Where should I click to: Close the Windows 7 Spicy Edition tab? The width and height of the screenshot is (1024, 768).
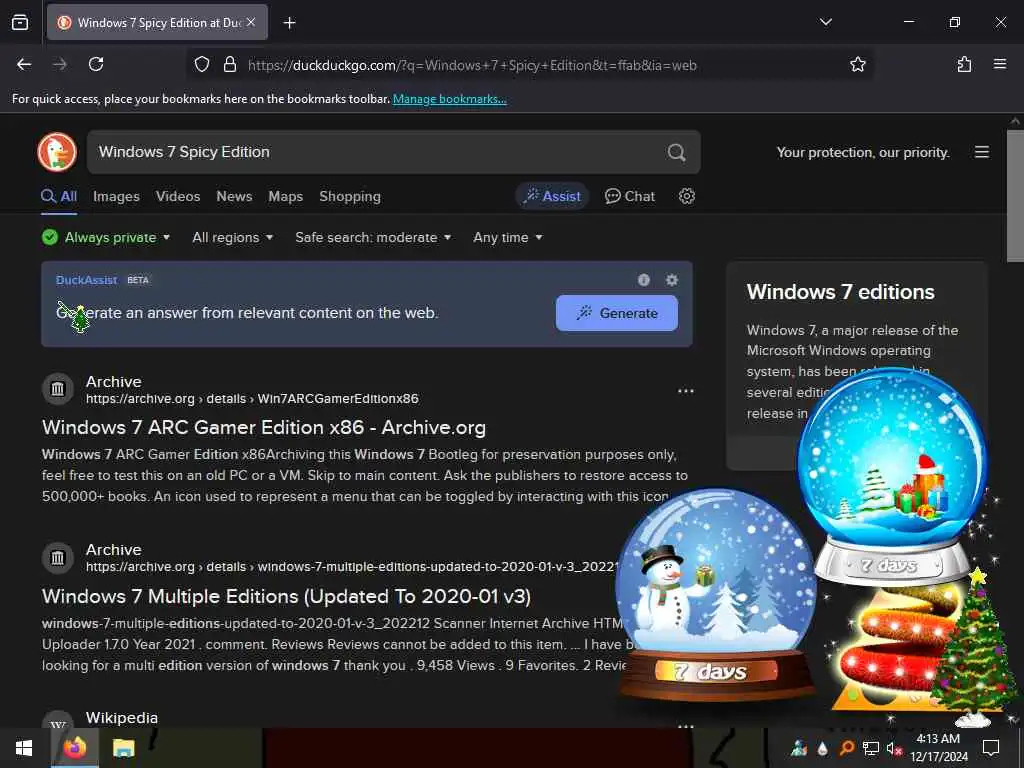(251, 22)
